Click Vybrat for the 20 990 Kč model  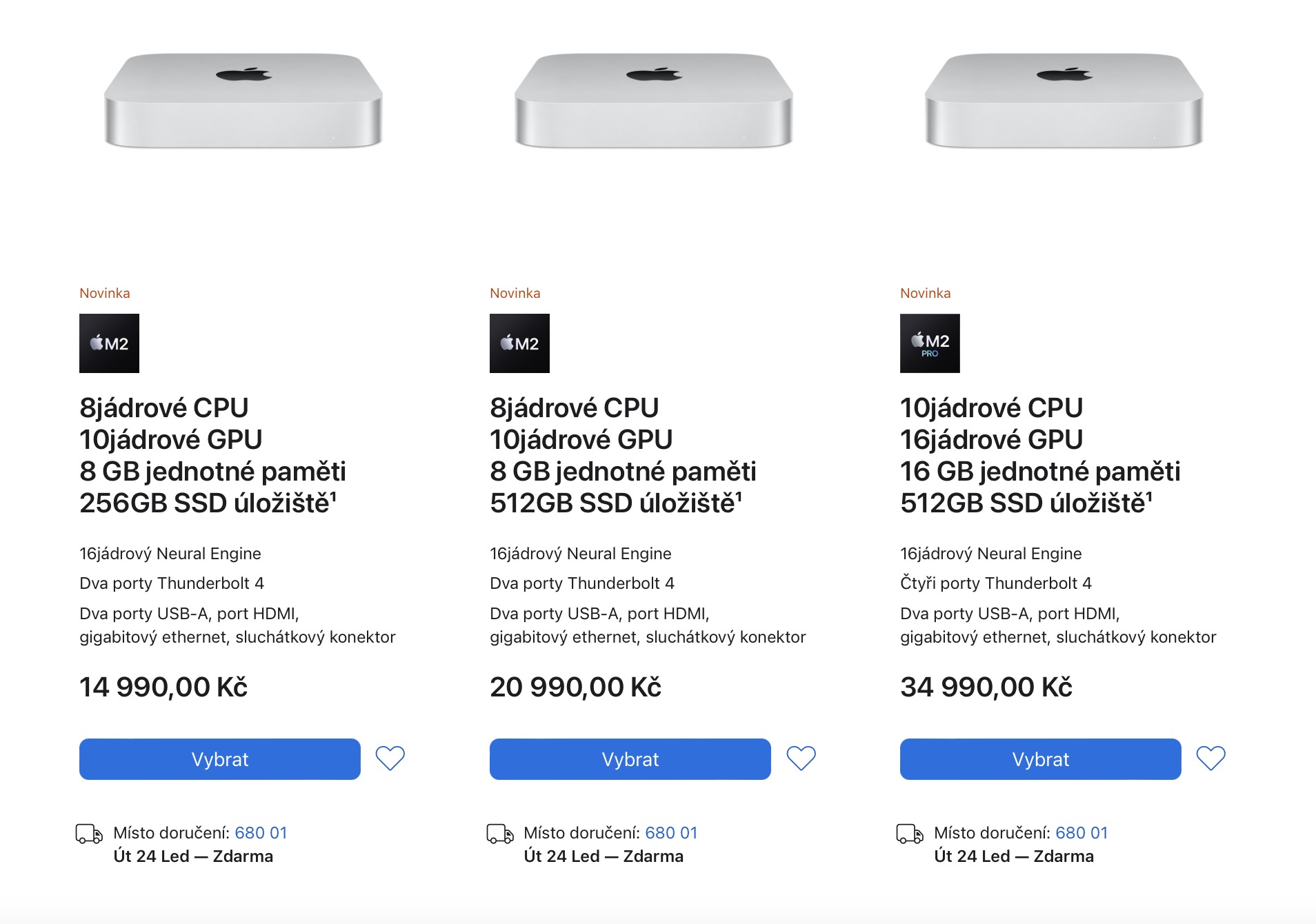(x=629, y=759)
